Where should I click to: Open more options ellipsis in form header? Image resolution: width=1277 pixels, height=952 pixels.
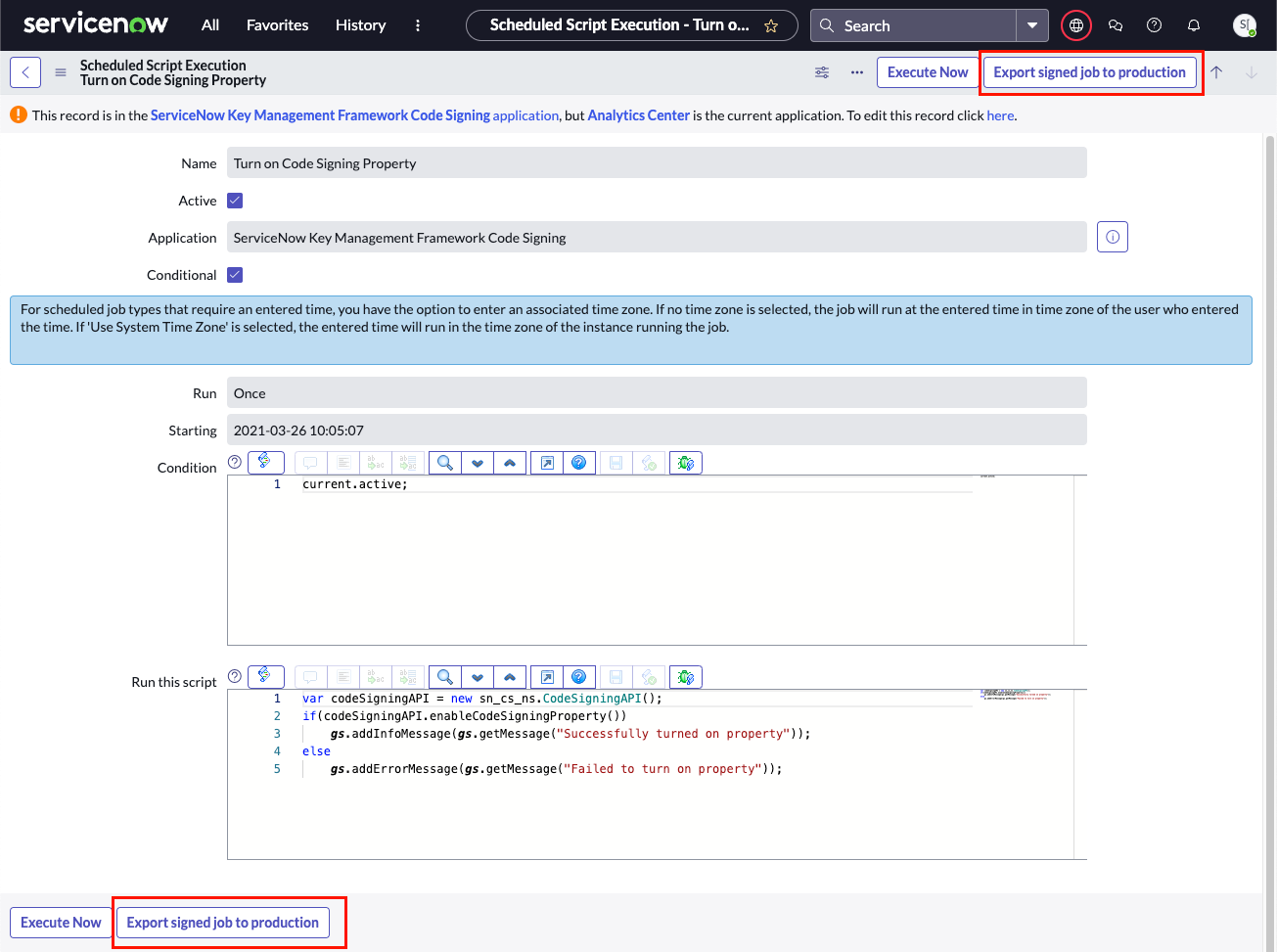coord(857,72)
